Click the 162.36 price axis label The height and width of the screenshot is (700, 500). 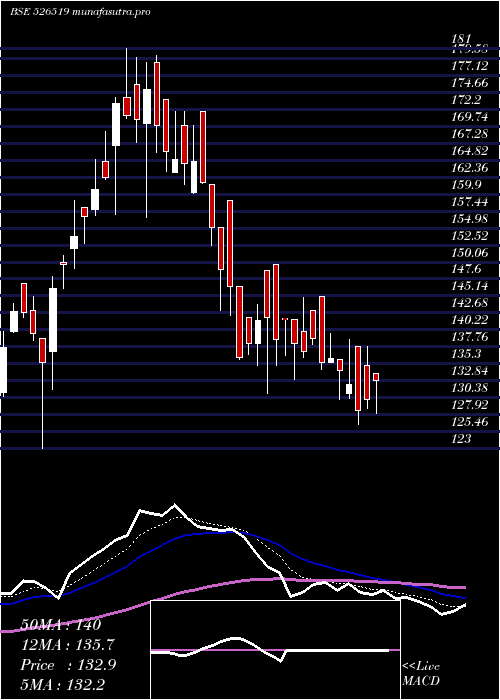pyautogui.click(x=470, y=168)
